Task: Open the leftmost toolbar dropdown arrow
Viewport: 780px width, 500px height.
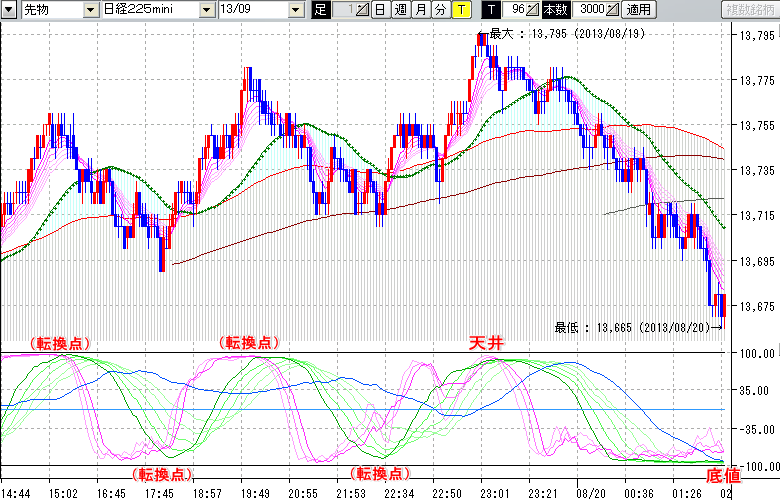Action: [9, 10]
